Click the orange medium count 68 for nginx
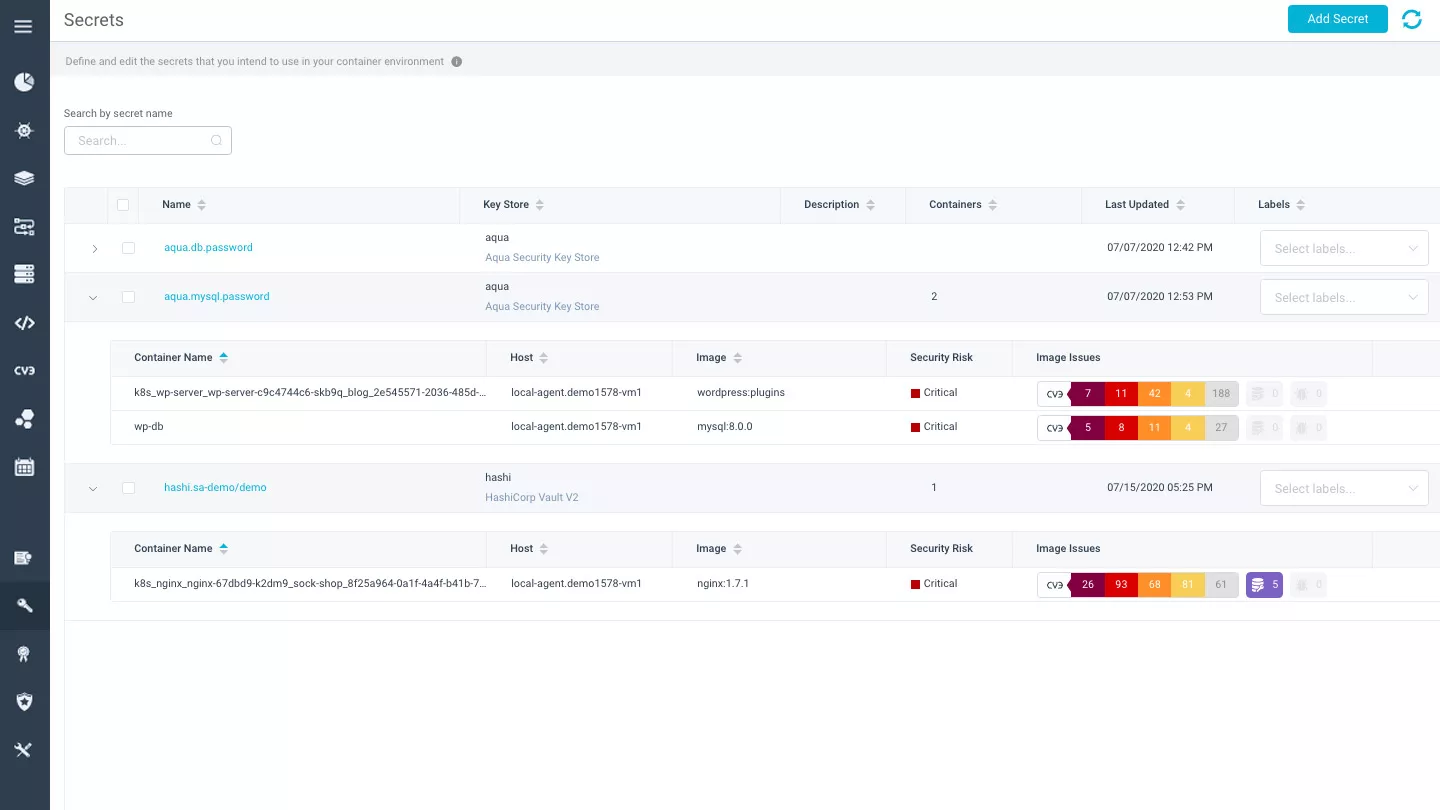The height and width of the screenshot is (810, 1440). [x=1154, y=585]
